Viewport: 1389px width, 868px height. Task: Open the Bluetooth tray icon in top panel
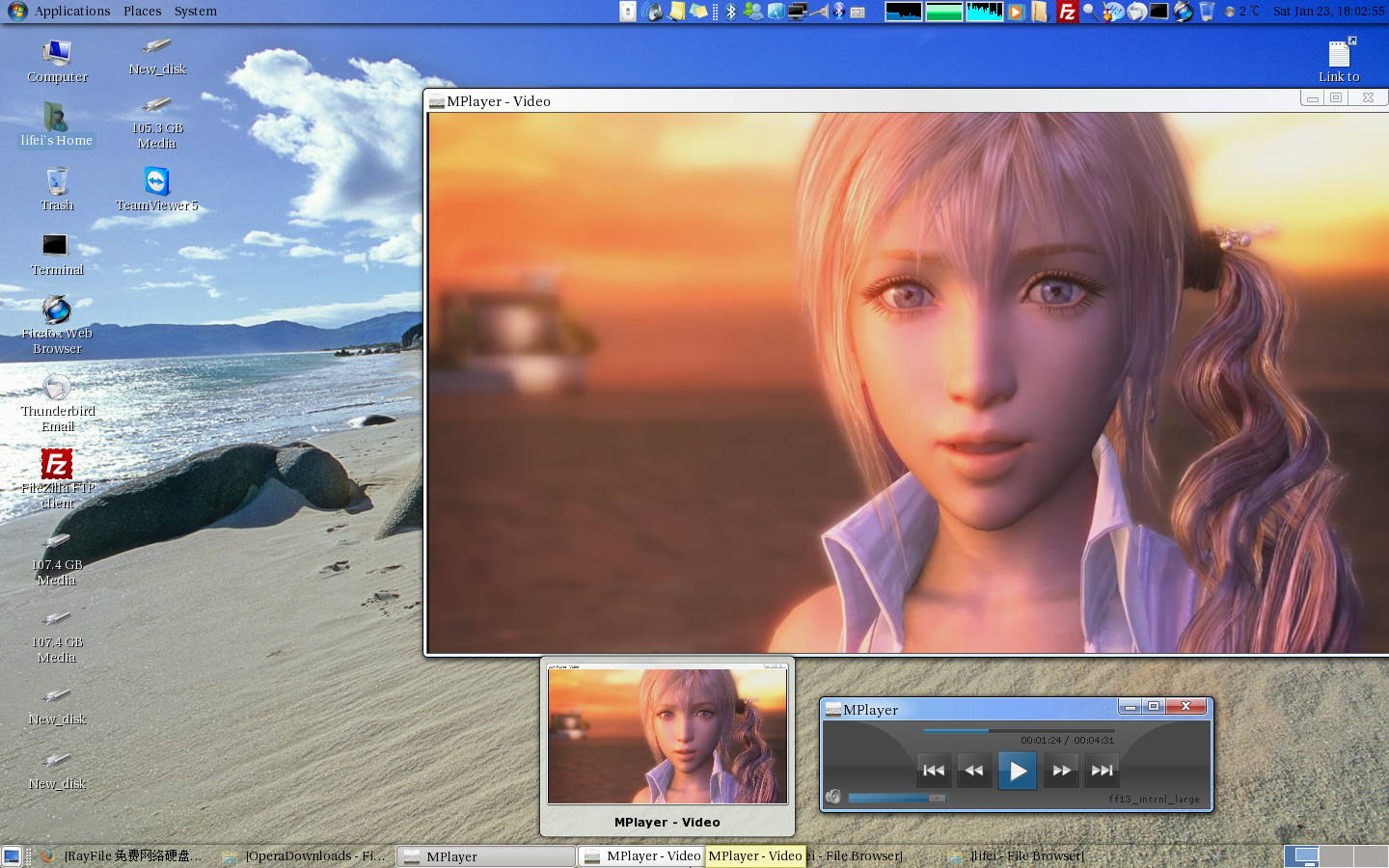tap(730, 12)
